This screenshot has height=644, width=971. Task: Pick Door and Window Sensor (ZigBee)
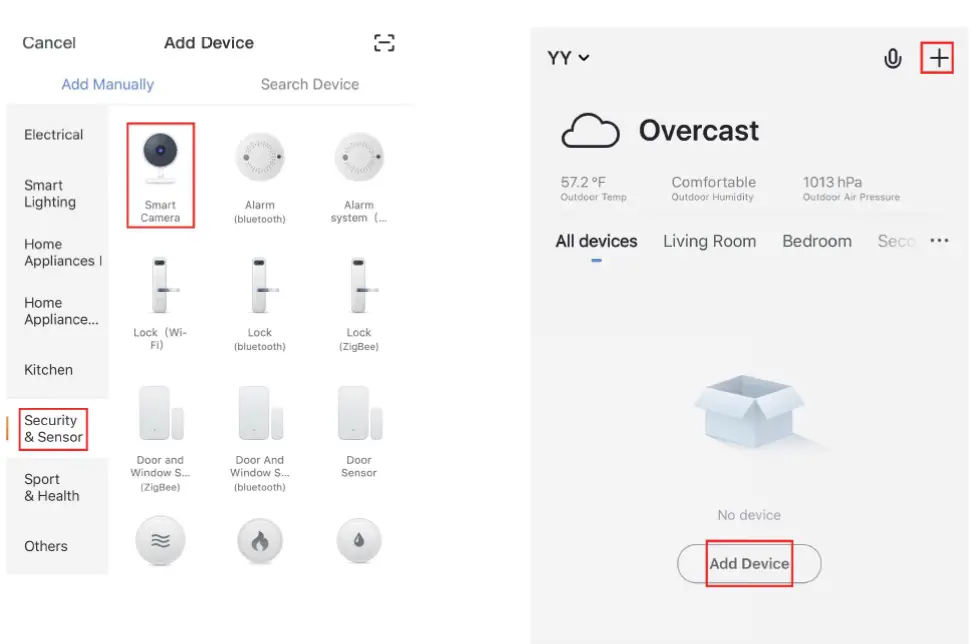point(160,438)
